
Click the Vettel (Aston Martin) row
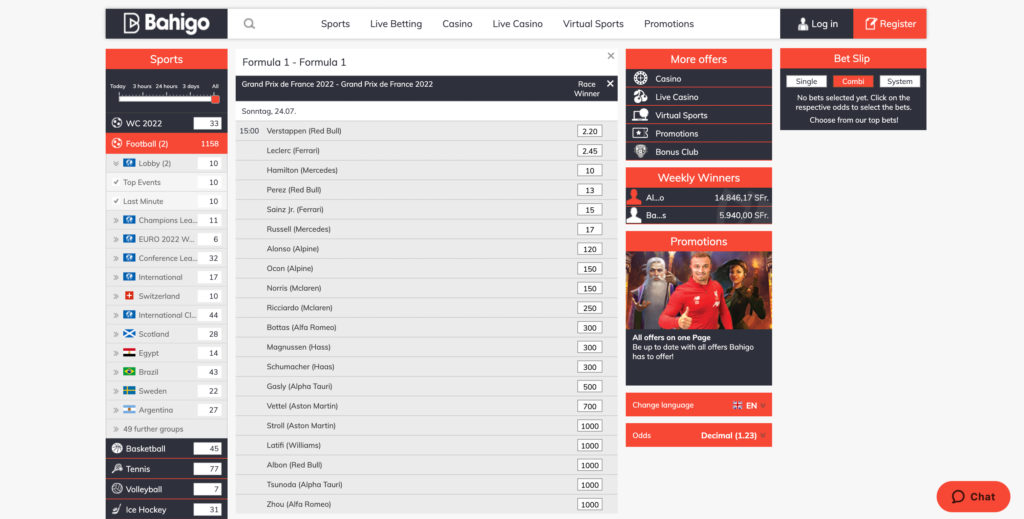click(426, 406)
